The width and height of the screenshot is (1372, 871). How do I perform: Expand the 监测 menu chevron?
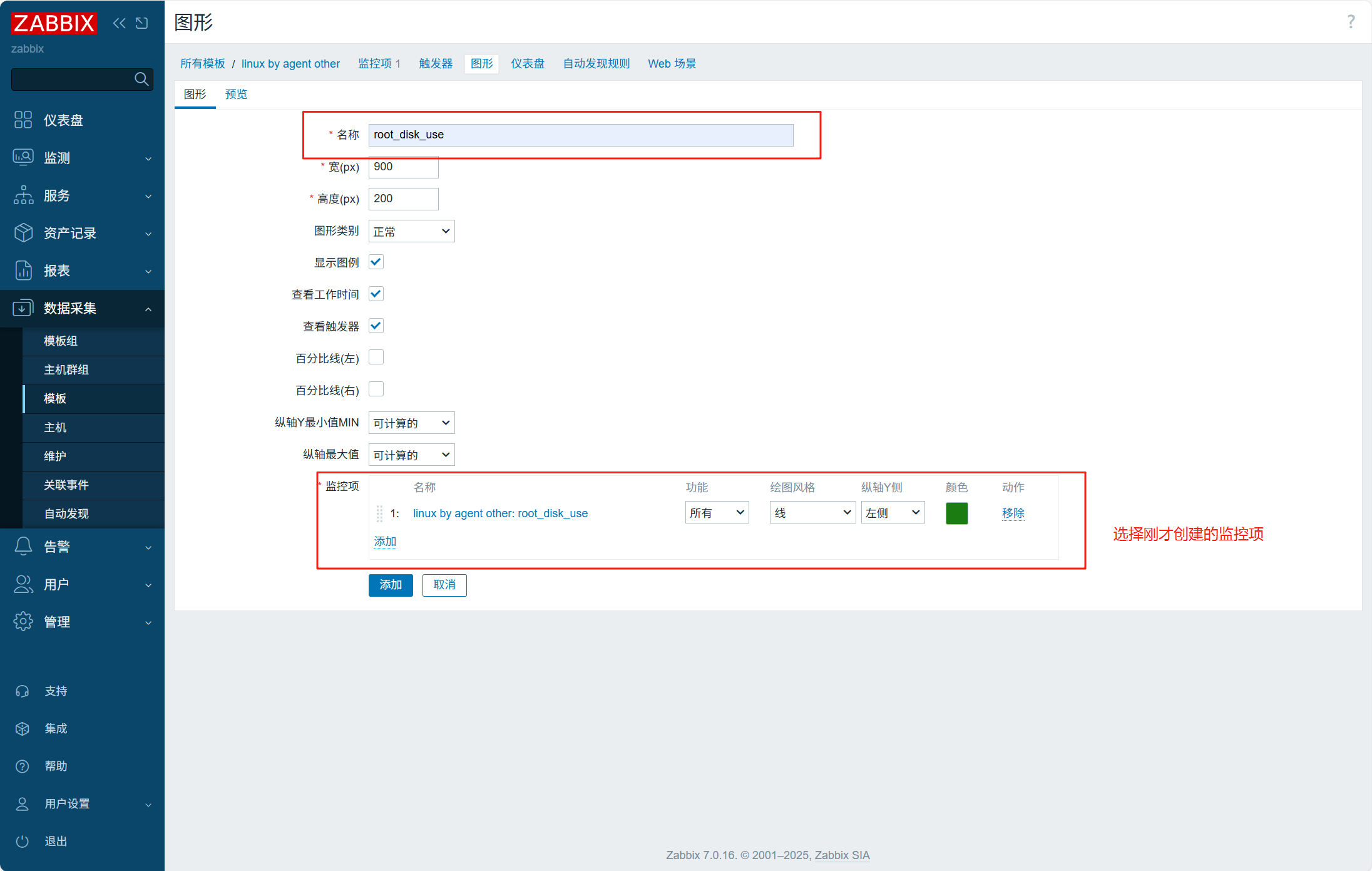coord(148,158)
